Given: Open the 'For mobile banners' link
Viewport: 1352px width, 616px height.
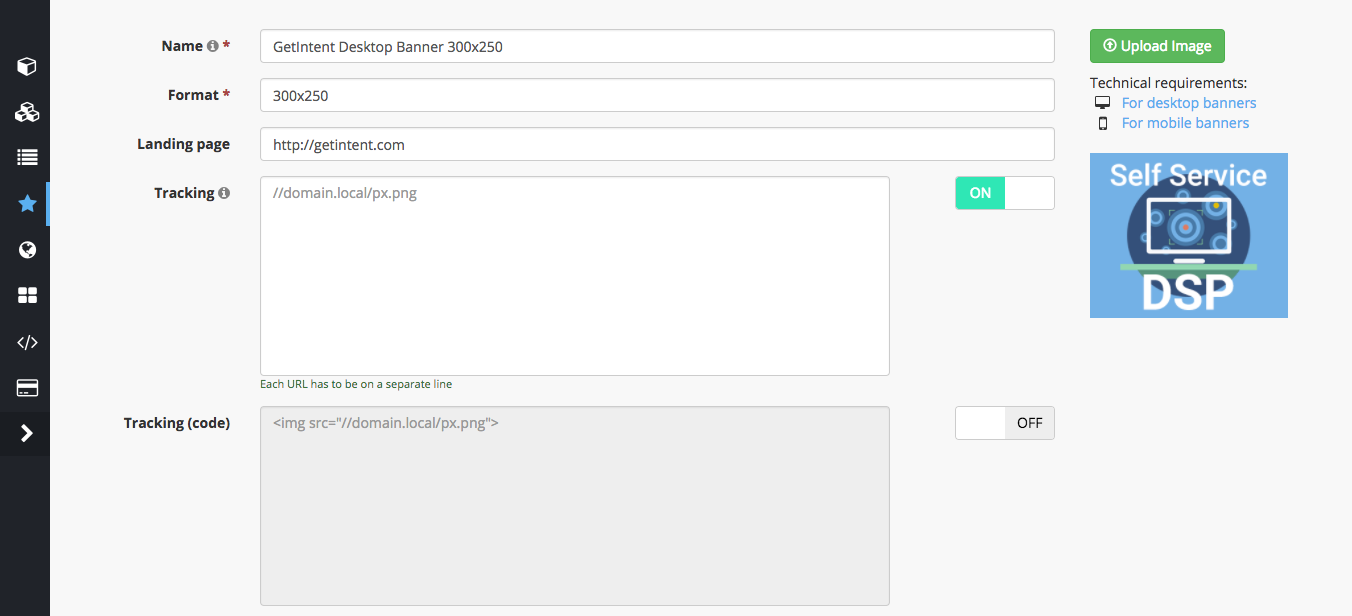Looking at the screenshot, I should [1185, 123].
